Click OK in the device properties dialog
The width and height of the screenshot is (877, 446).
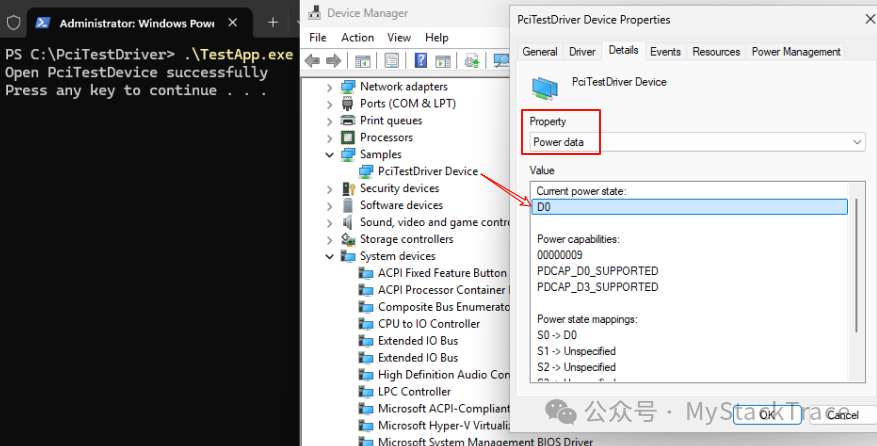point(767,415)
